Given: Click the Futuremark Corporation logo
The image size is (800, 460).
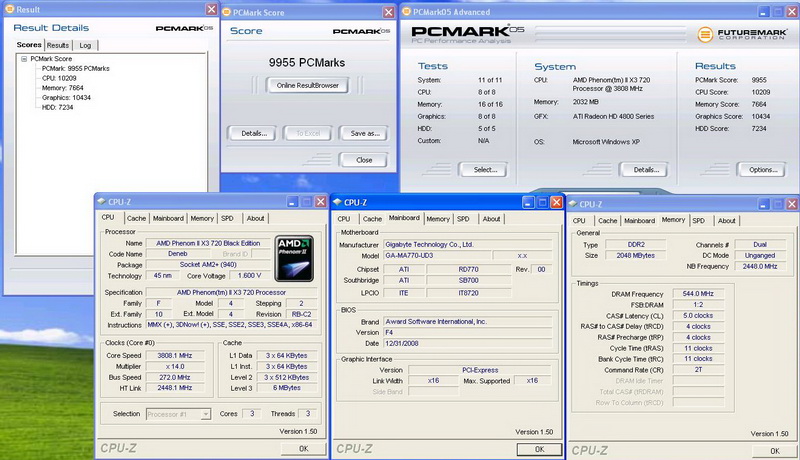Looking at the screenshot, I should (742, 34).
